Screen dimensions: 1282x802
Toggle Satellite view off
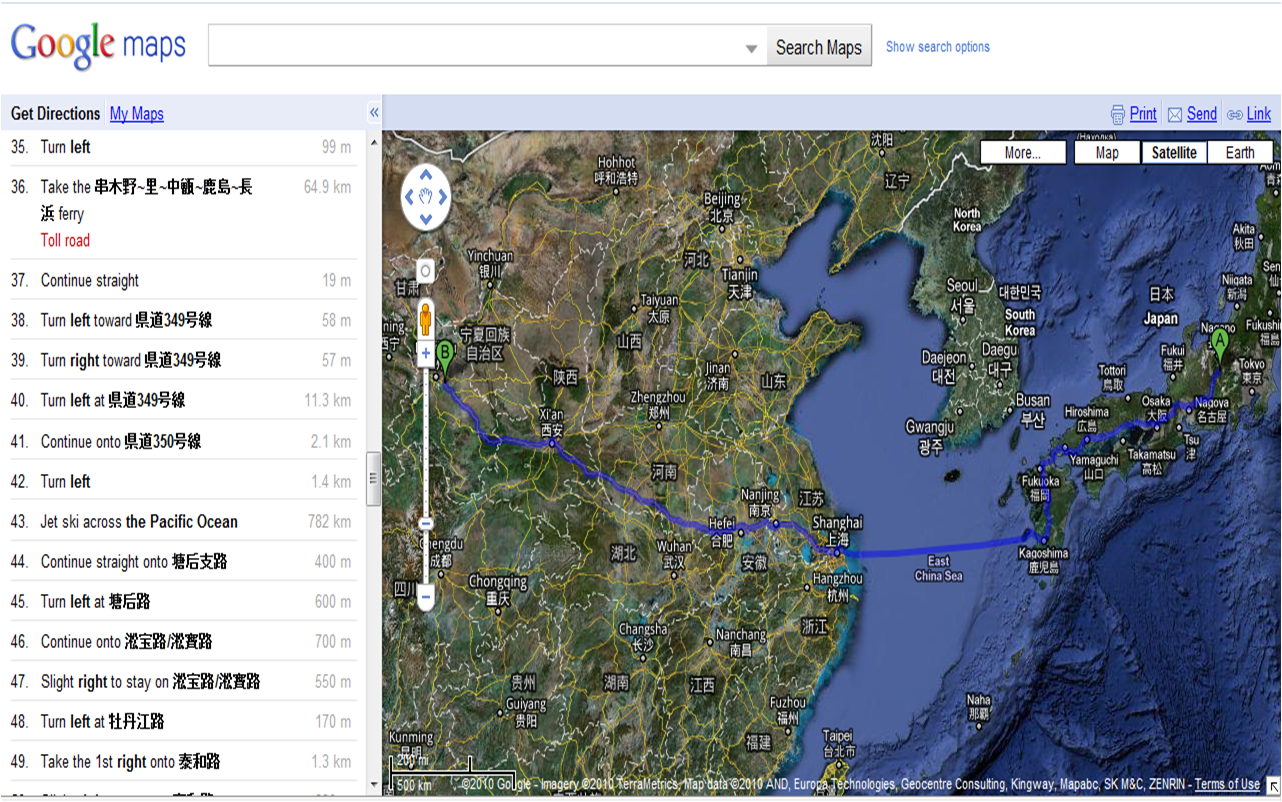click(1174, 152)
